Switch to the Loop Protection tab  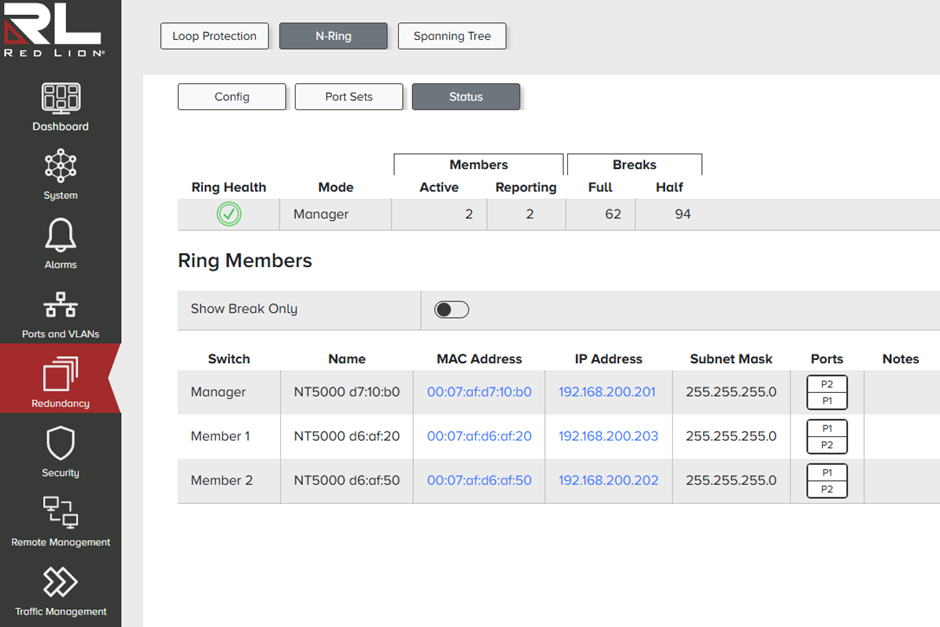coord(214,36)
